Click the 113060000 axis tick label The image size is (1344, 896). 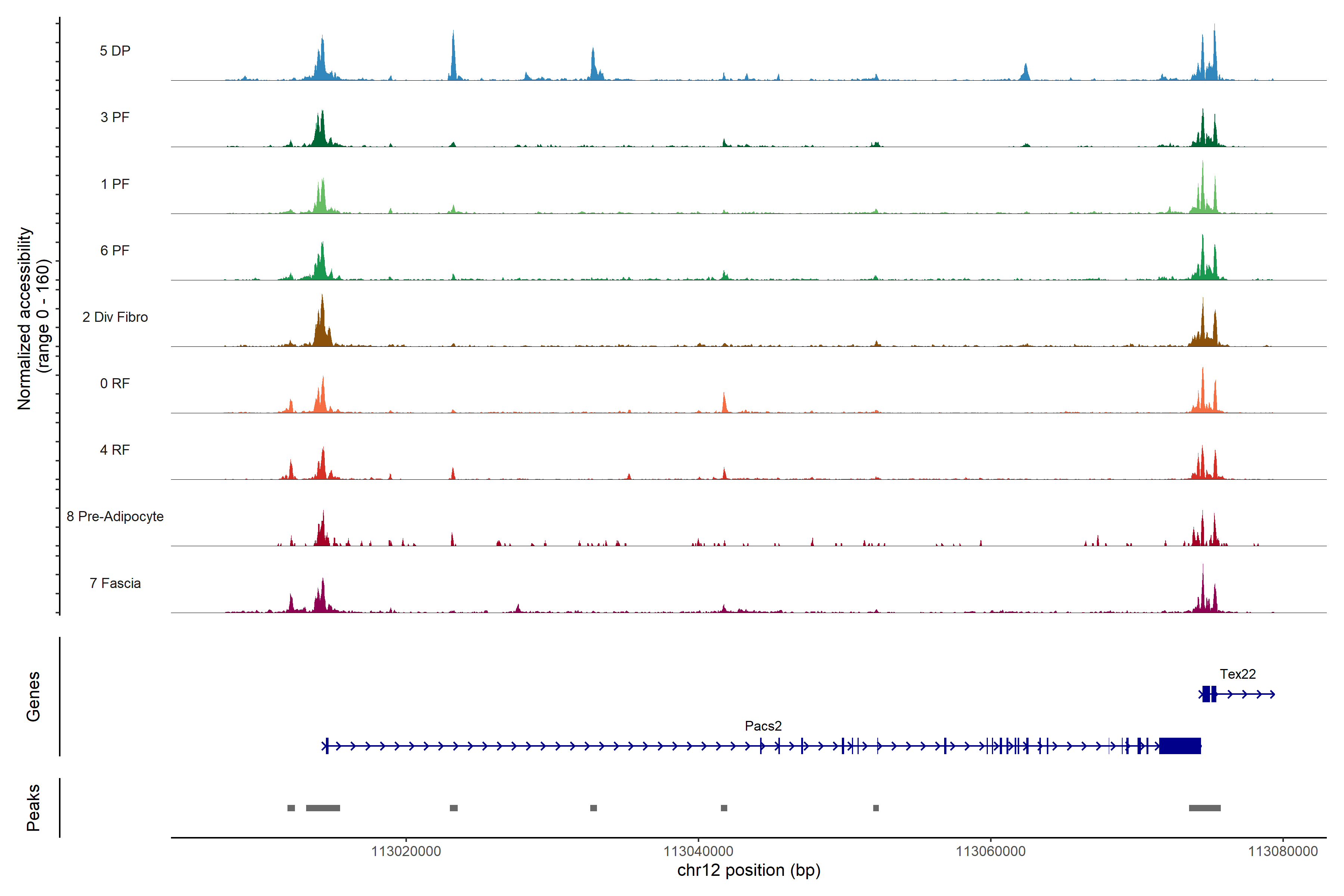990,851
